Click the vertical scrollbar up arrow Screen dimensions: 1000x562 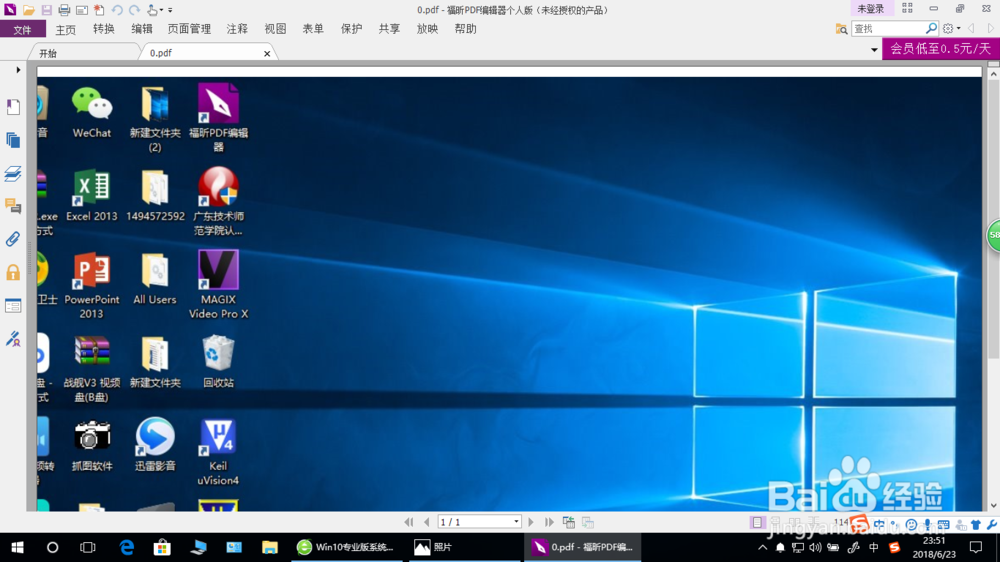(993, 74)
